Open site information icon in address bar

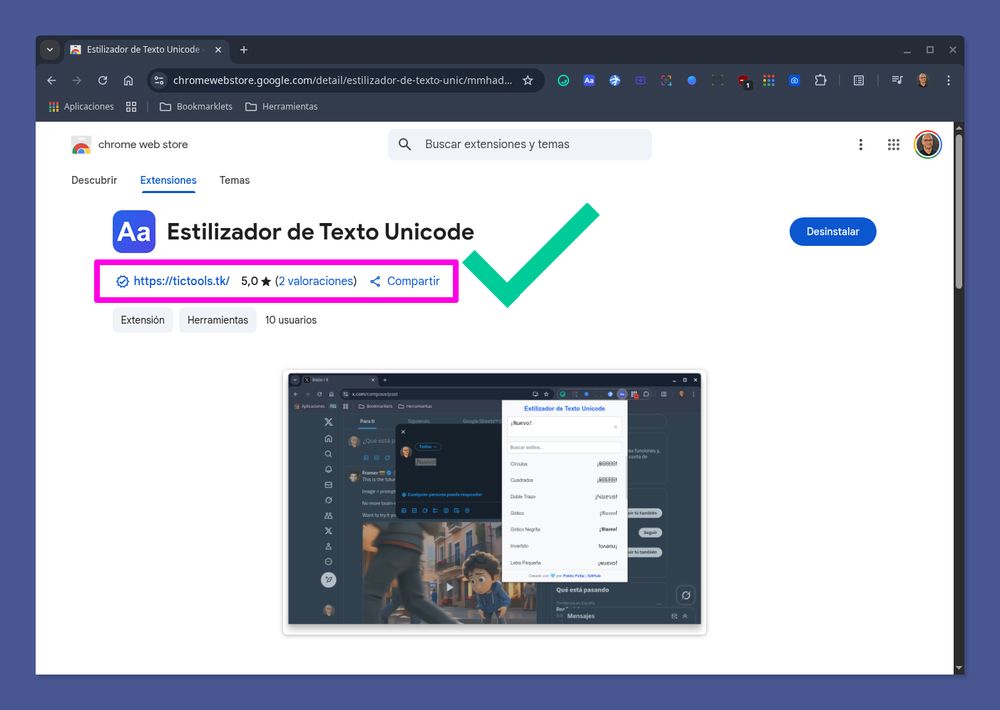pyautogui.click(x=159, y=80)
